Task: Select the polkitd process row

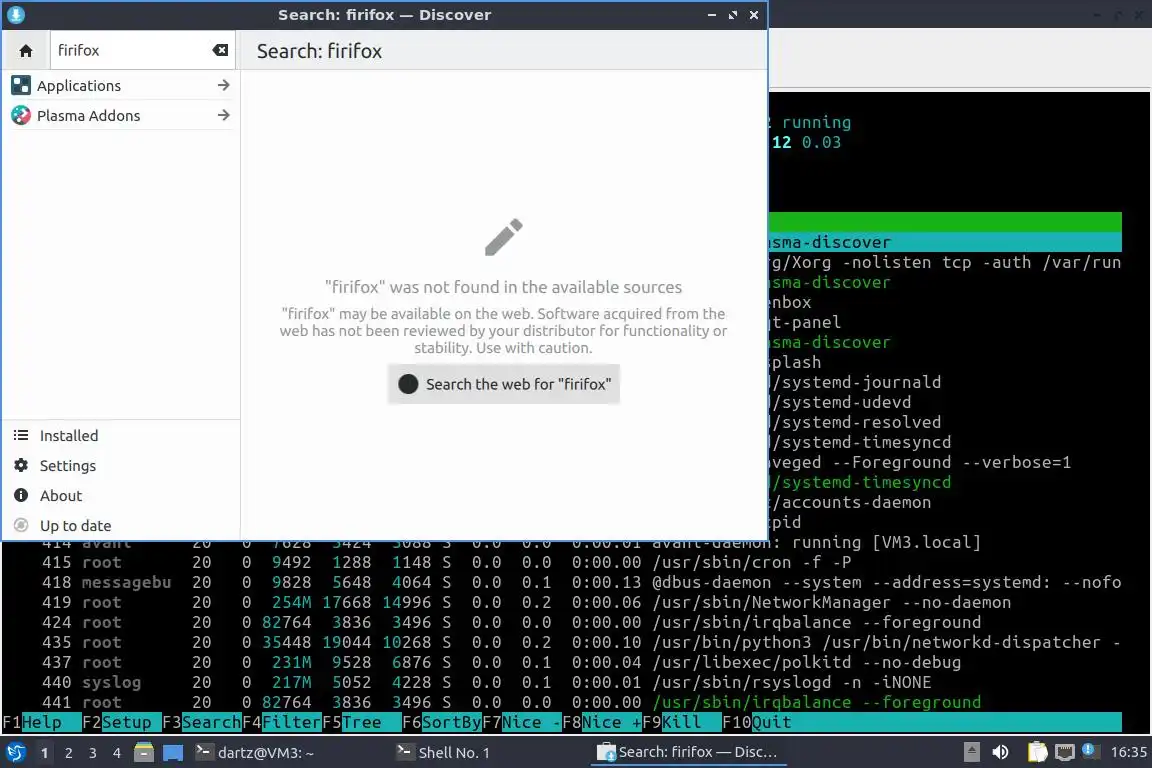Action: point(561,662)
